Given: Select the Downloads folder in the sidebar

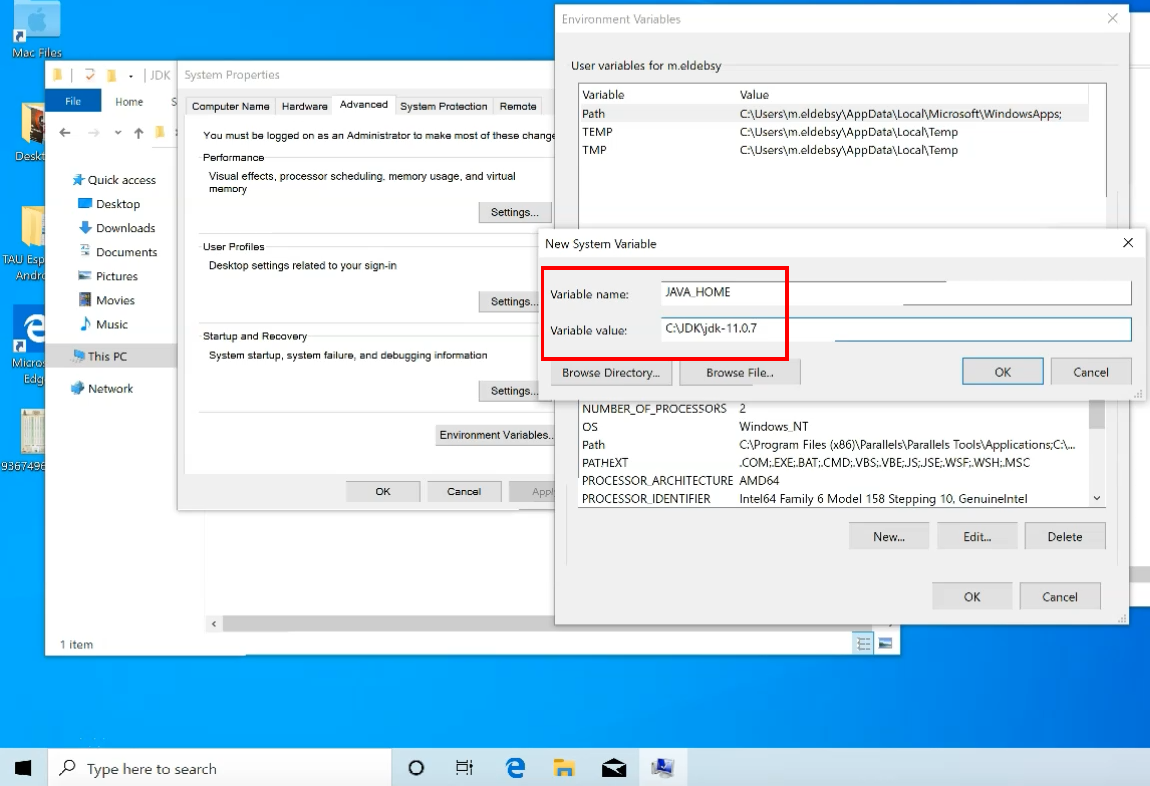Looking at the screenshot, I should (x=119, y=227).
